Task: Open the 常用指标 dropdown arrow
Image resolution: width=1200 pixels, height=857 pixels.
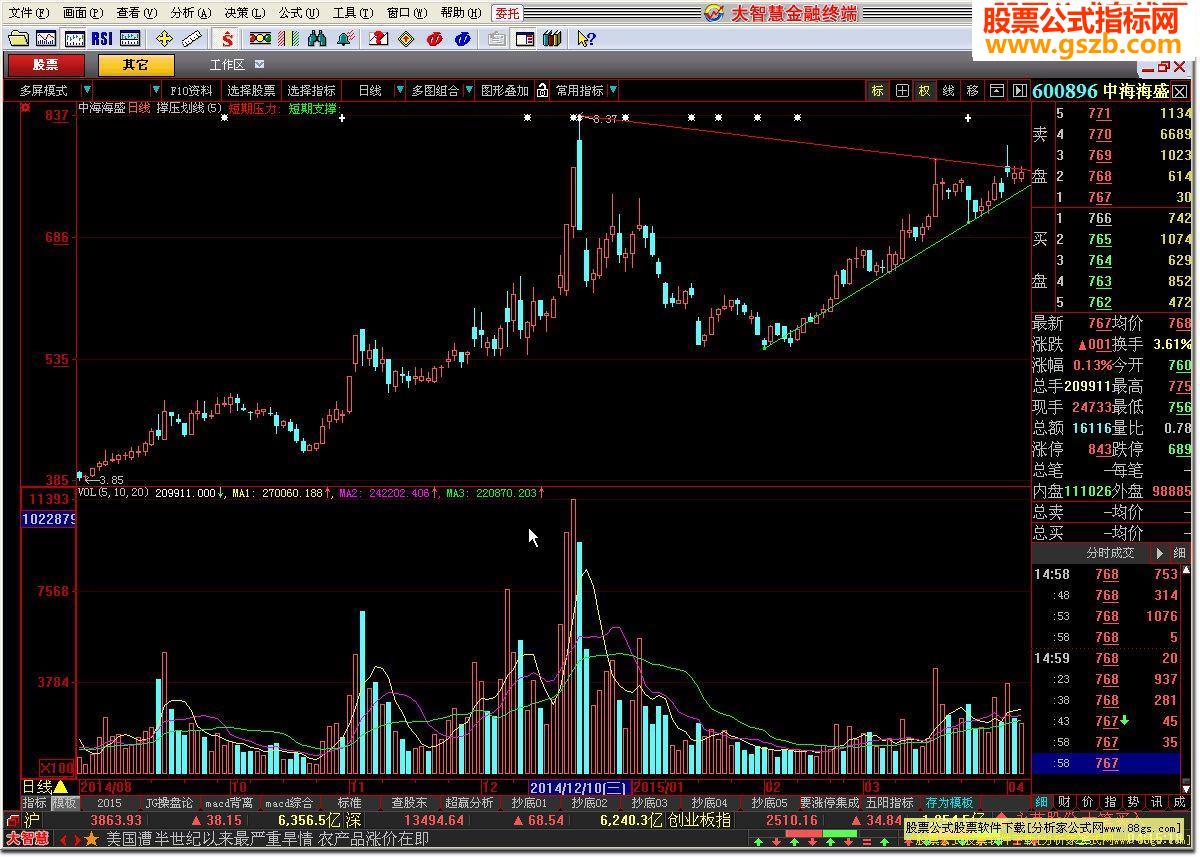Action: click(x=612, y=90)
